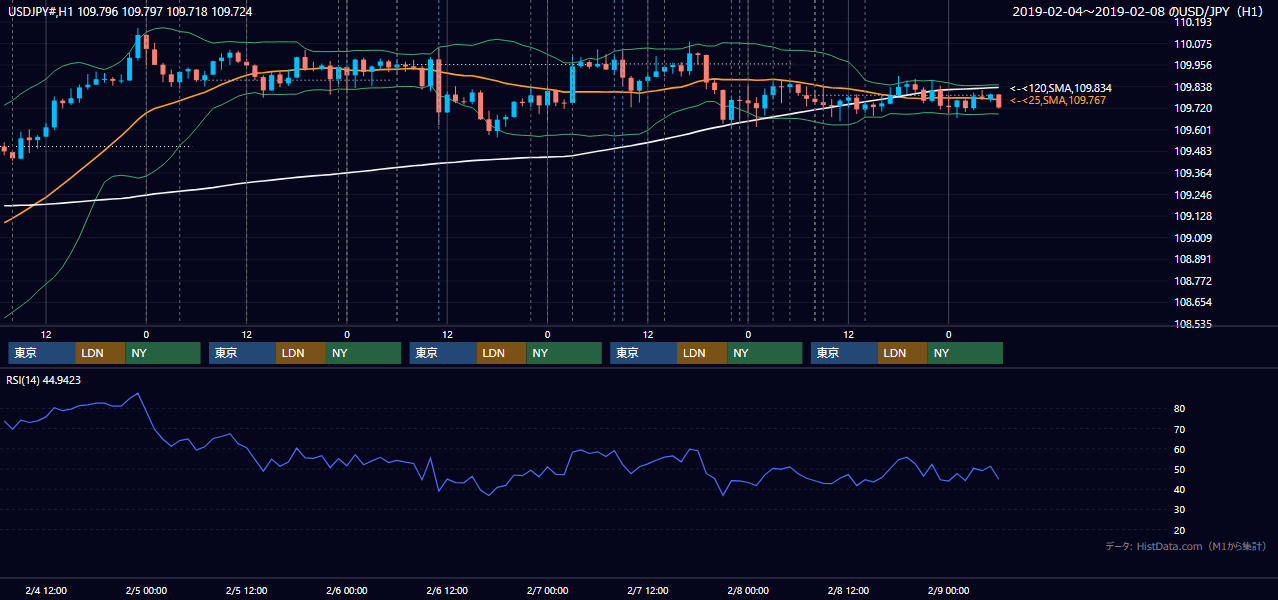The height and width of the screenshot is (600, 1278).
Task: Click the LDN session block for Feb 4
Action: coord(101,353)
